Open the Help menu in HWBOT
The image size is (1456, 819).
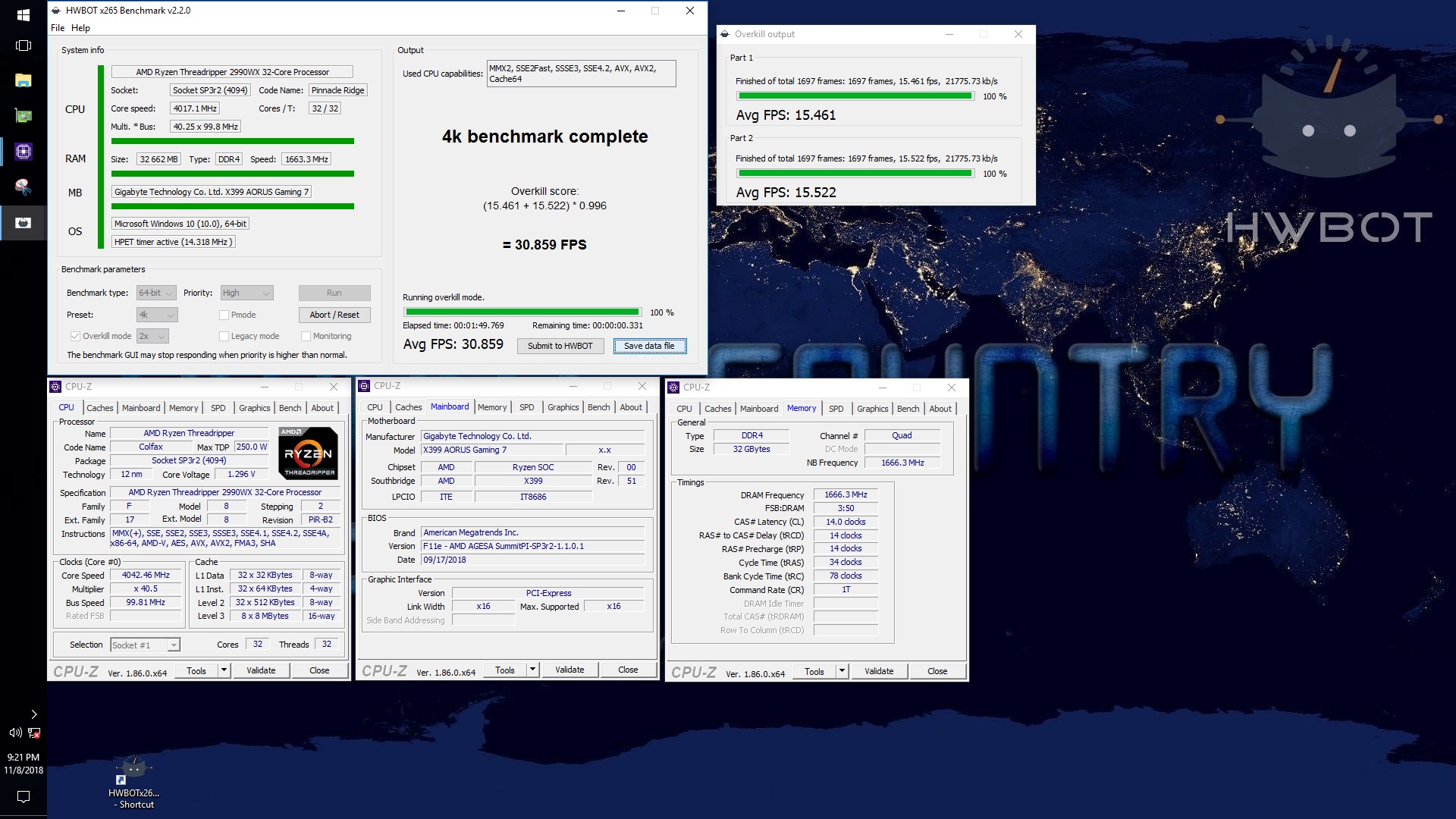pyautogui.click(x=80, y=28)
